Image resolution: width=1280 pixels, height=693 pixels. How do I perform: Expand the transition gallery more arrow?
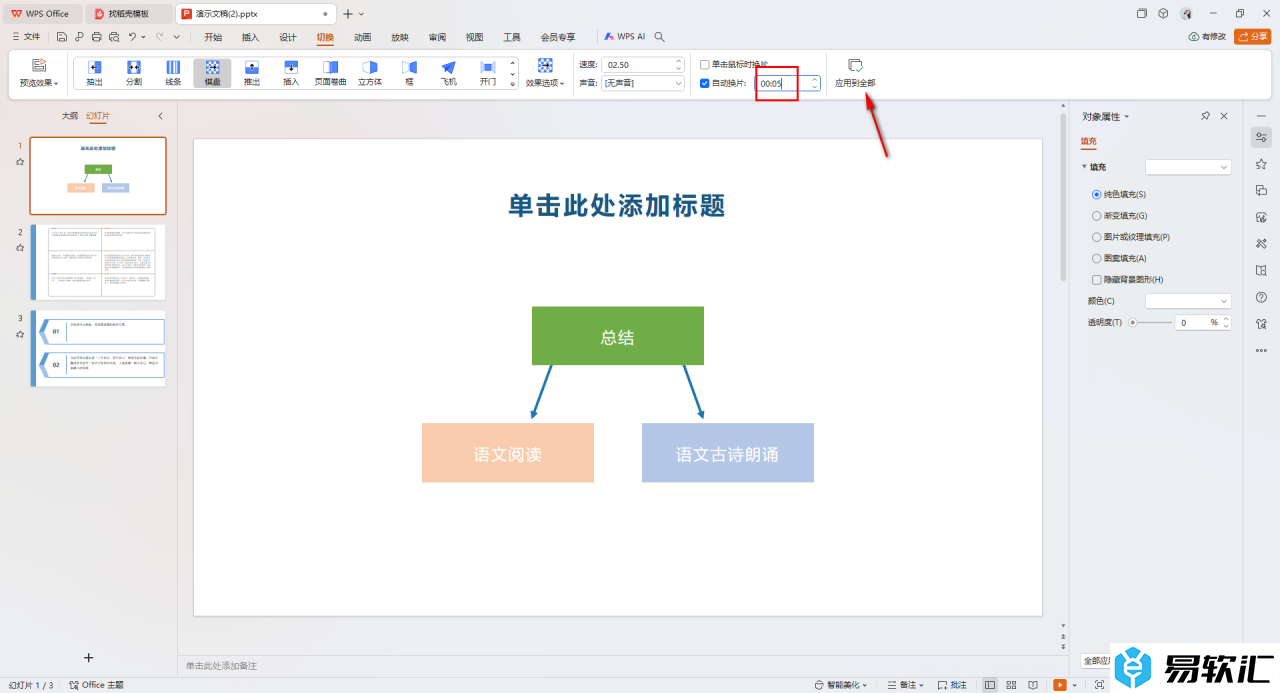pyautogui.click(x=513, y=85)
